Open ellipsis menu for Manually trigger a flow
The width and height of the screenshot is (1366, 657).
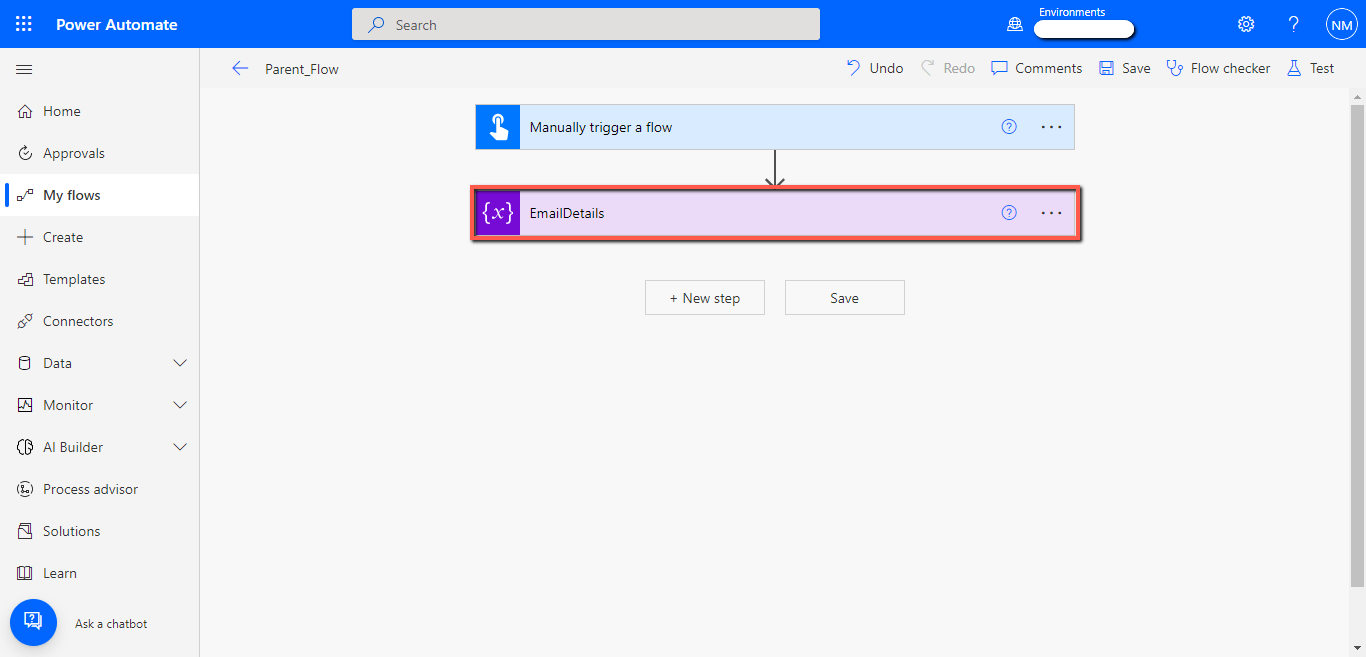(x=1051, y=127)
